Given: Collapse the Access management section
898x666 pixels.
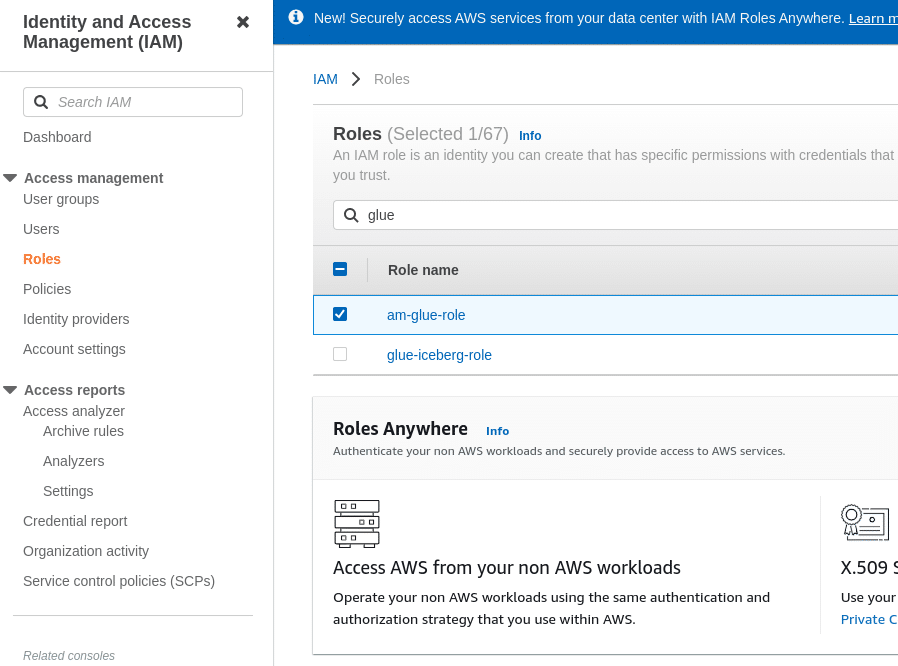Looking at the screenshot, I should tap(10, 178).
